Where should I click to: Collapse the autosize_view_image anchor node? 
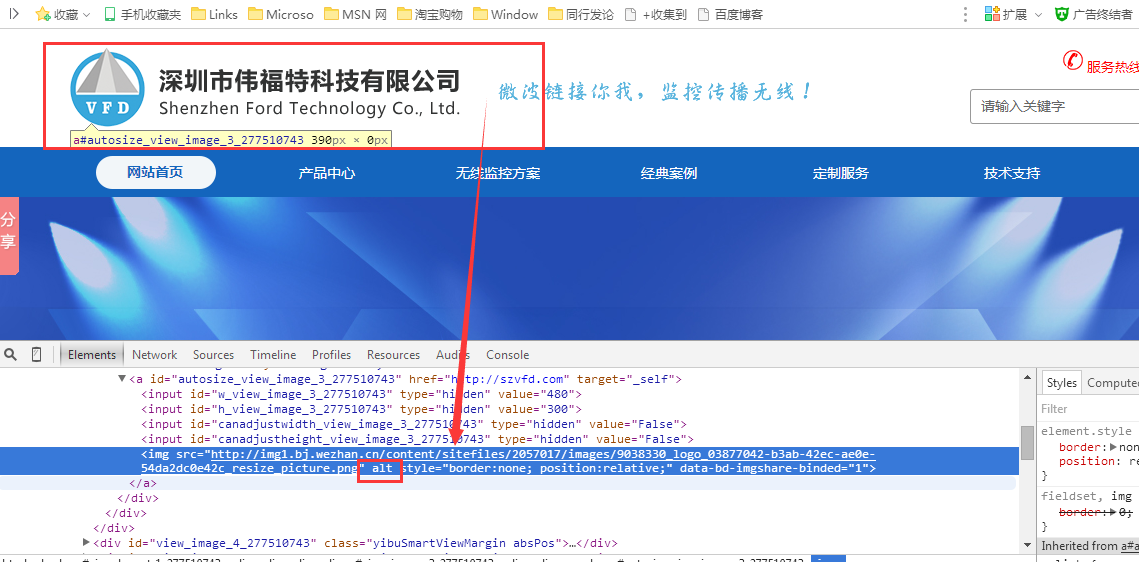click(121, 378)
